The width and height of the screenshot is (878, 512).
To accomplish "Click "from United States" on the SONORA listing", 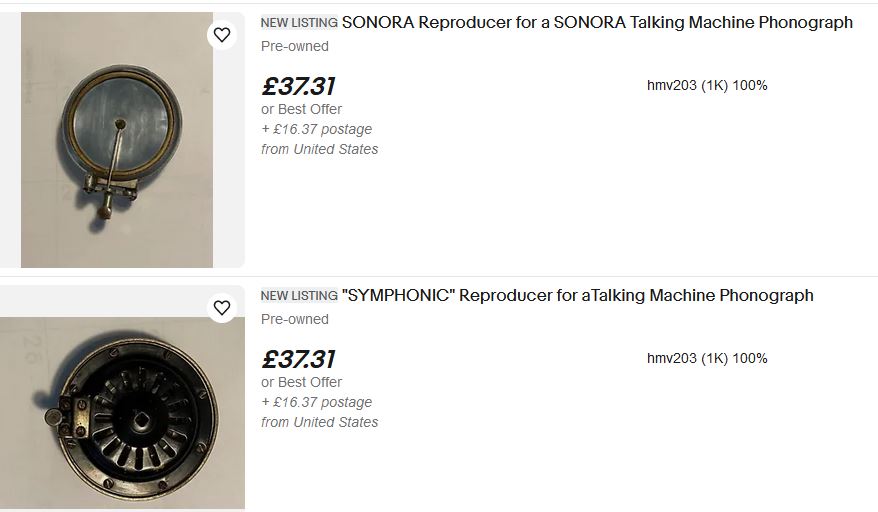I will click(x=320, y=149).
